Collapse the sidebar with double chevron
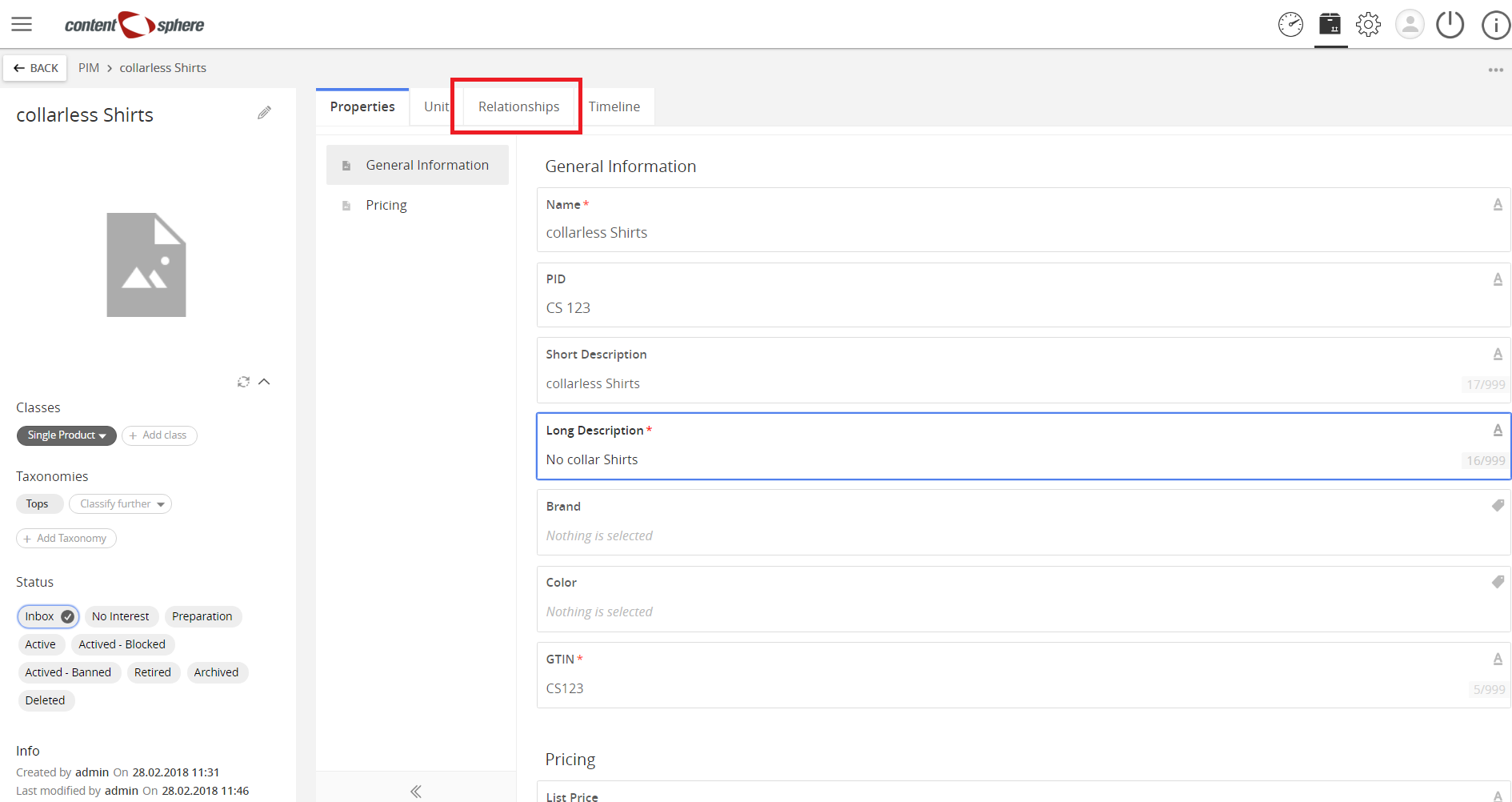This screenshot has width=1512, height=802. (x=415, y=791)
